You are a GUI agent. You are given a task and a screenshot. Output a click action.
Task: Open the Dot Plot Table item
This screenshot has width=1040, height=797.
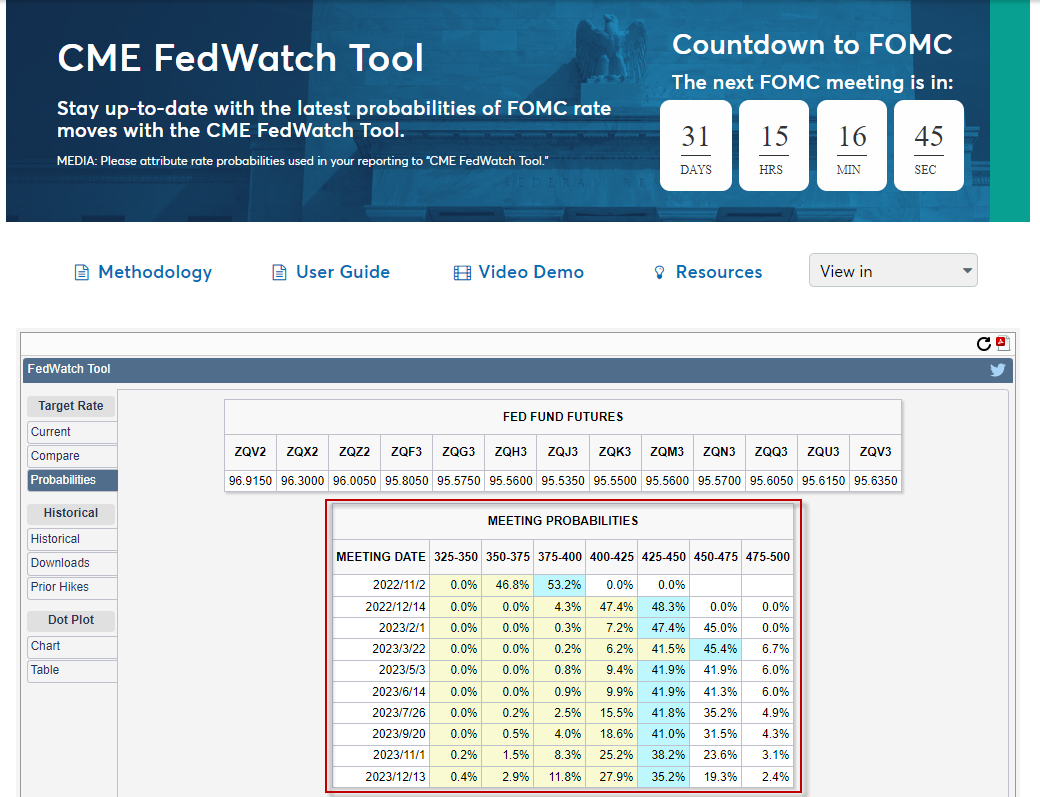point(72,670)
